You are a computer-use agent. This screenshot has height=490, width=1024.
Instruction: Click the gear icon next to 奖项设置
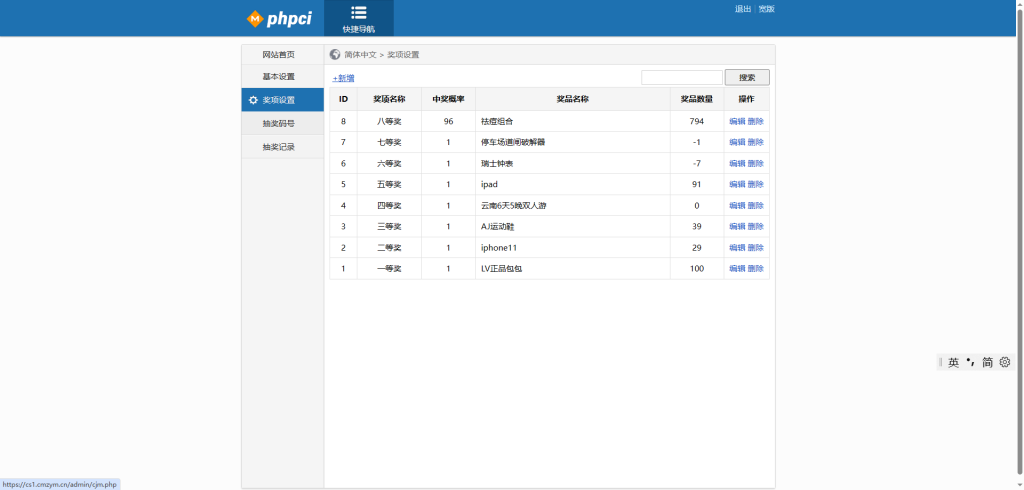pyautogui.click(x=253, y=100)
